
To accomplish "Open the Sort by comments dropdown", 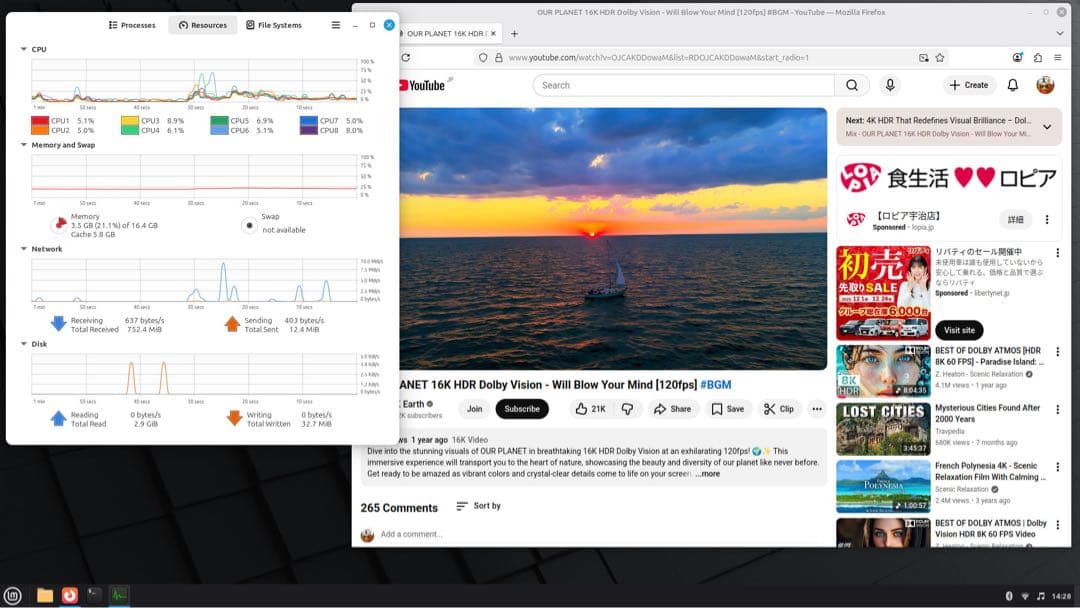I will [x=478, y=506].
